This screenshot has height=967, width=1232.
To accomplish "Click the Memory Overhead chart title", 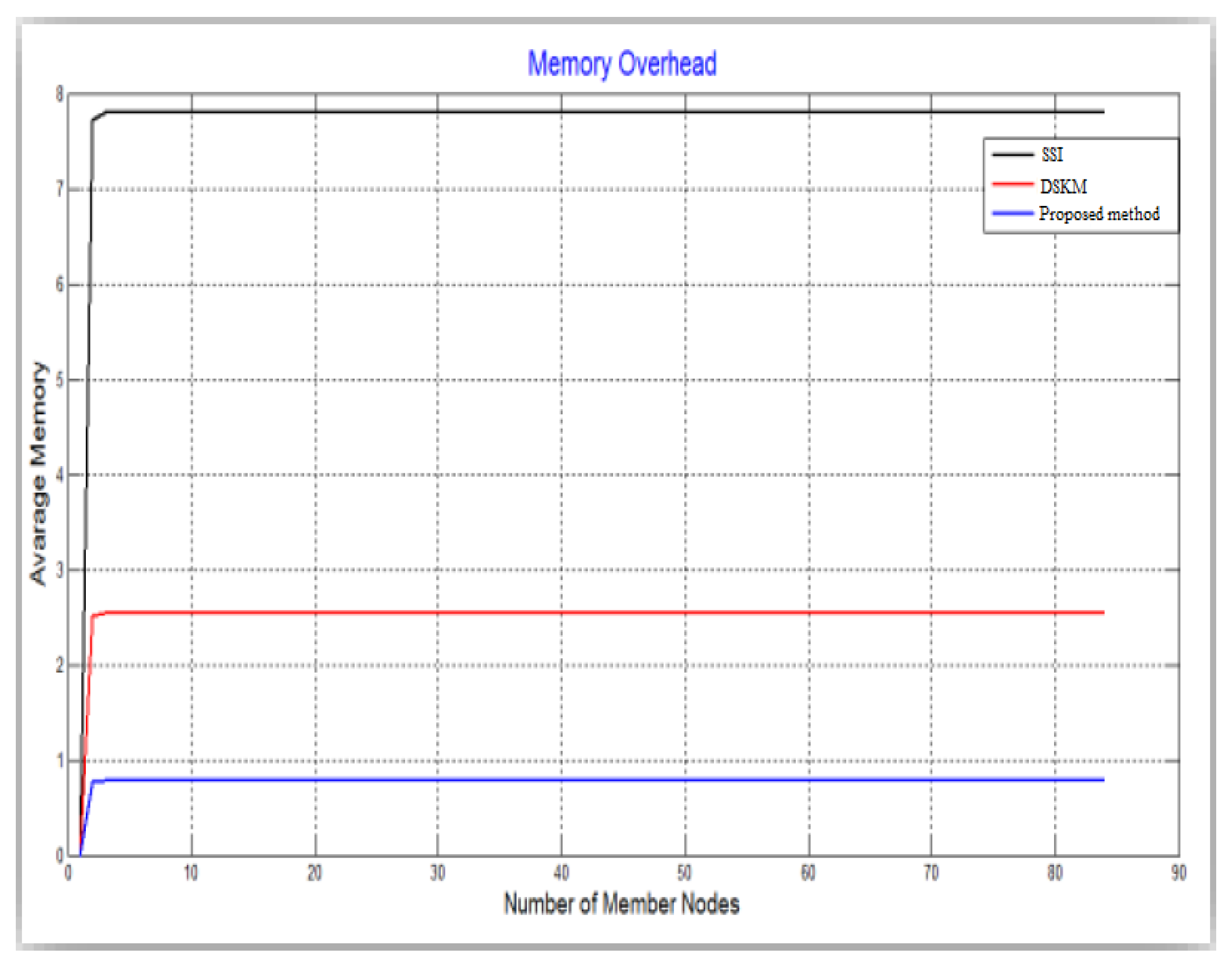I will point(621,63).
